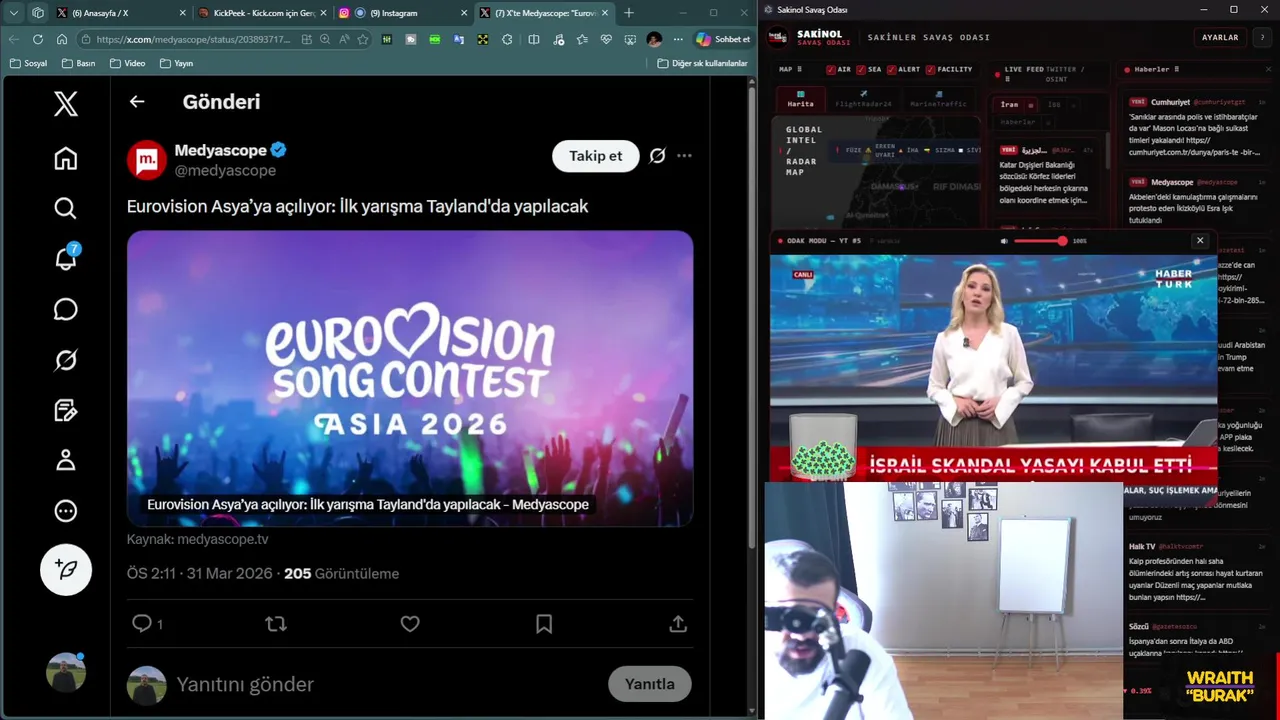Click the browser home icon
Image resolution: width=1280 pixels, height=720 pixels.
tap(62, 39)
